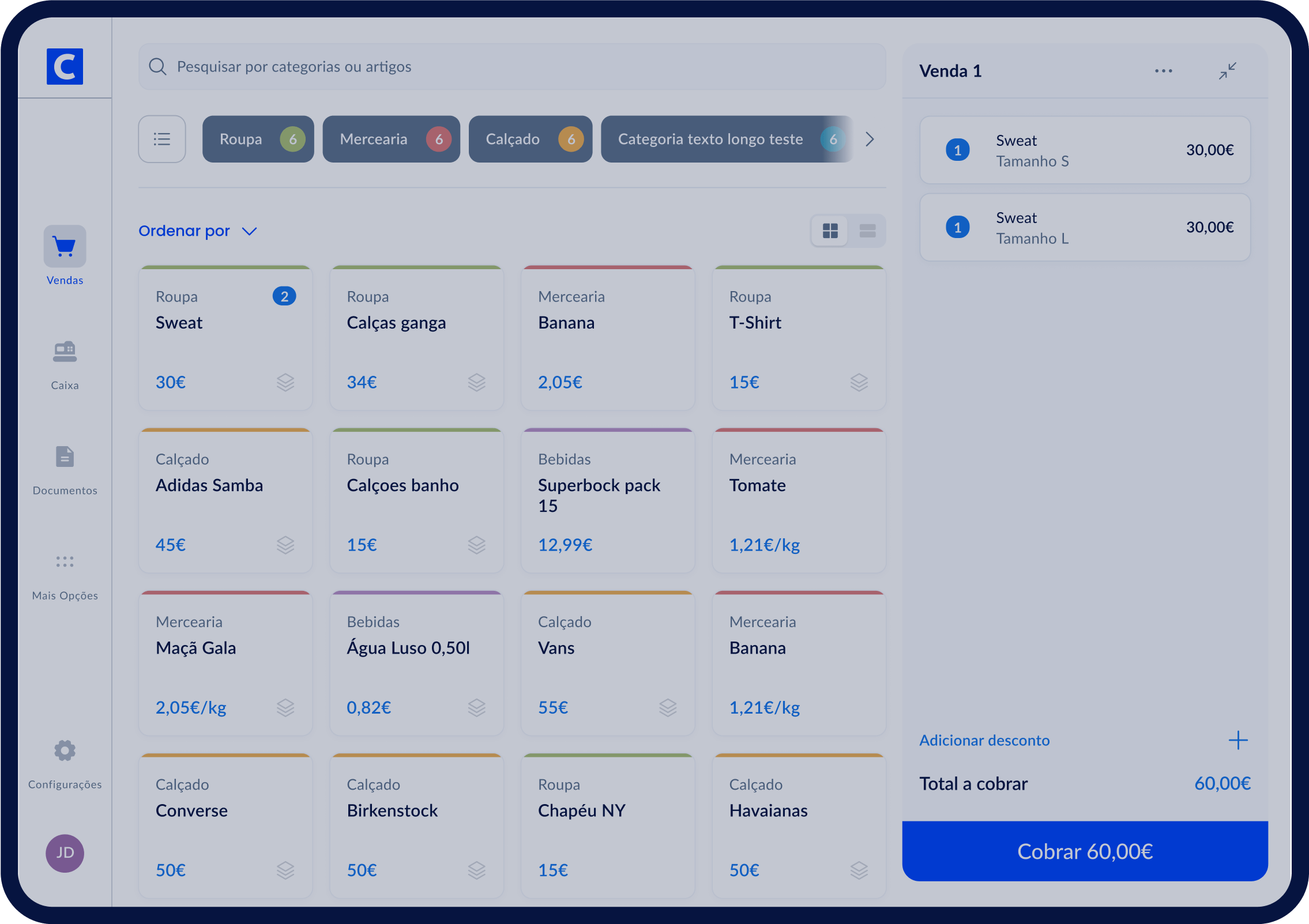Open variants icon on Havaianas card
Screen dimensions: 1309x924
click(859, 870)
